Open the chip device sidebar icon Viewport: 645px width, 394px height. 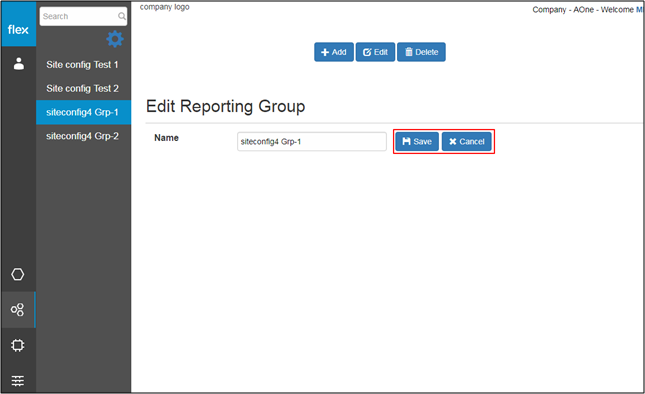click(x=18, y=345)
